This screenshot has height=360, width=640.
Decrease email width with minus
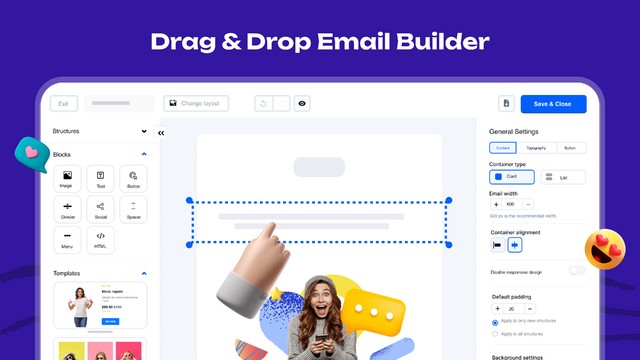[x=528, y=204]
